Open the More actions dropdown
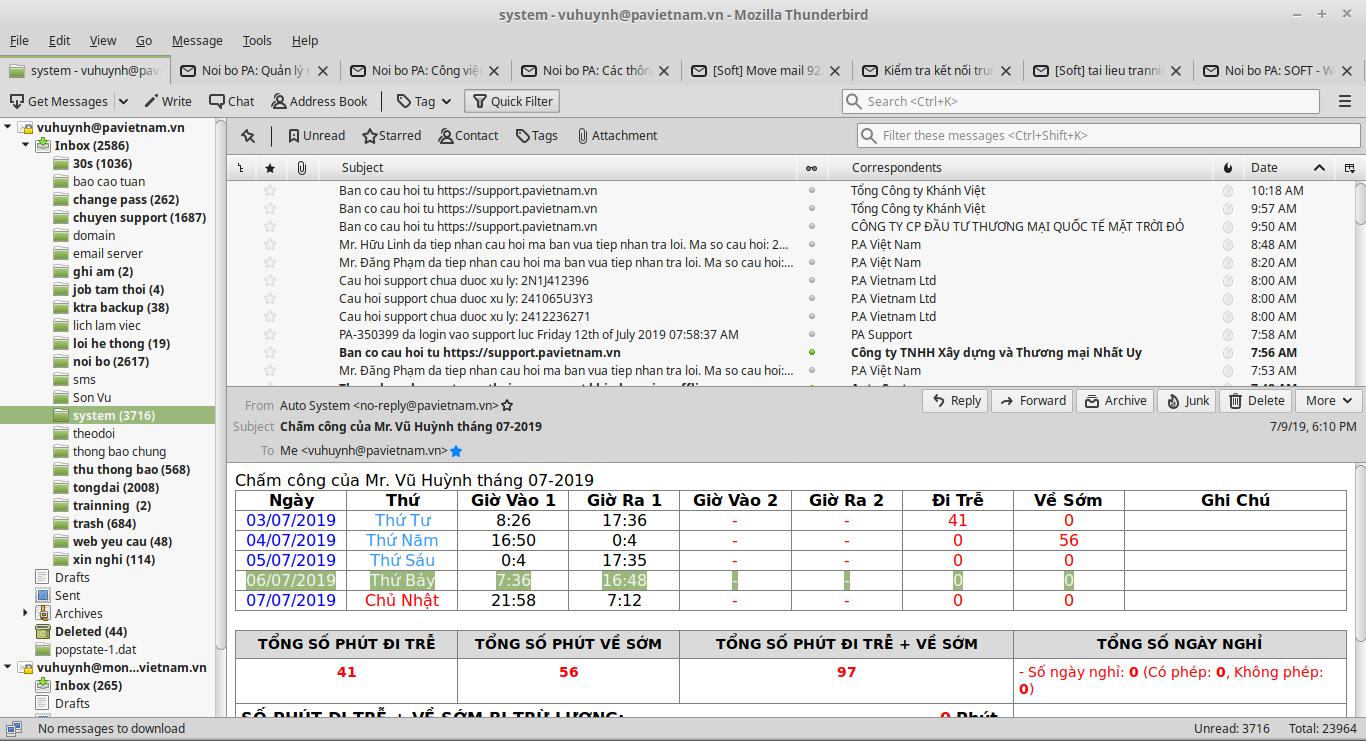This screenshot has width=1366, height=741. [1328, 401]
